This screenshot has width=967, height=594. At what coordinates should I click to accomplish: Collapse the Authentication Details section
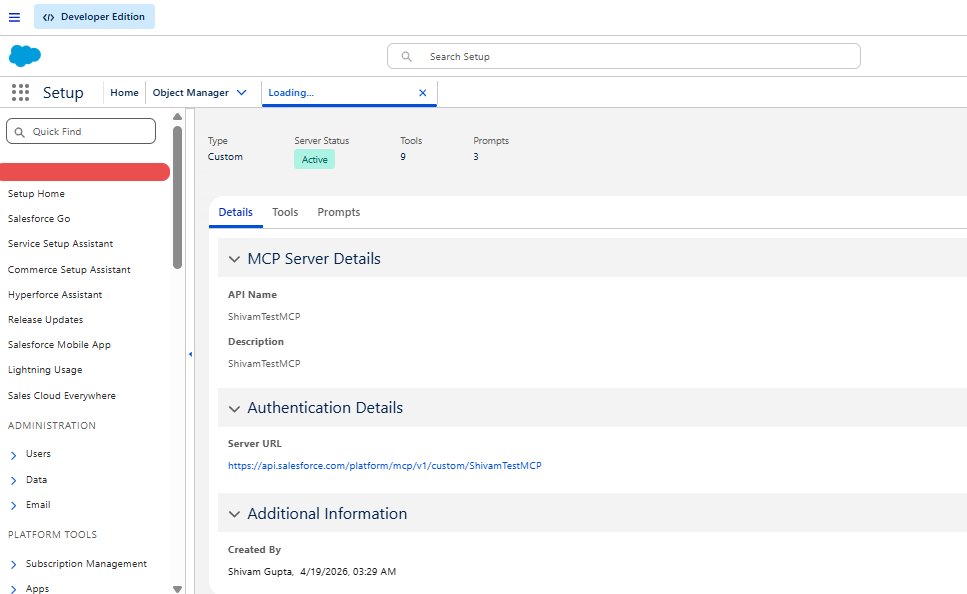point(234,408)
